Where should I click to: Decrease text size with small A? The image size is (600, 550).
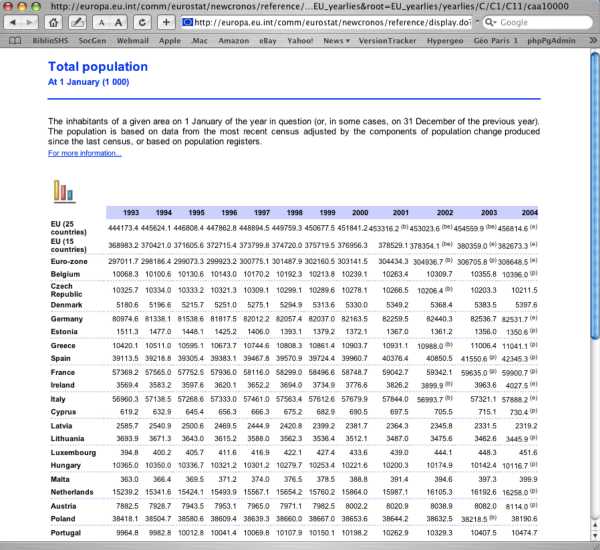click(x=101, y=23)
